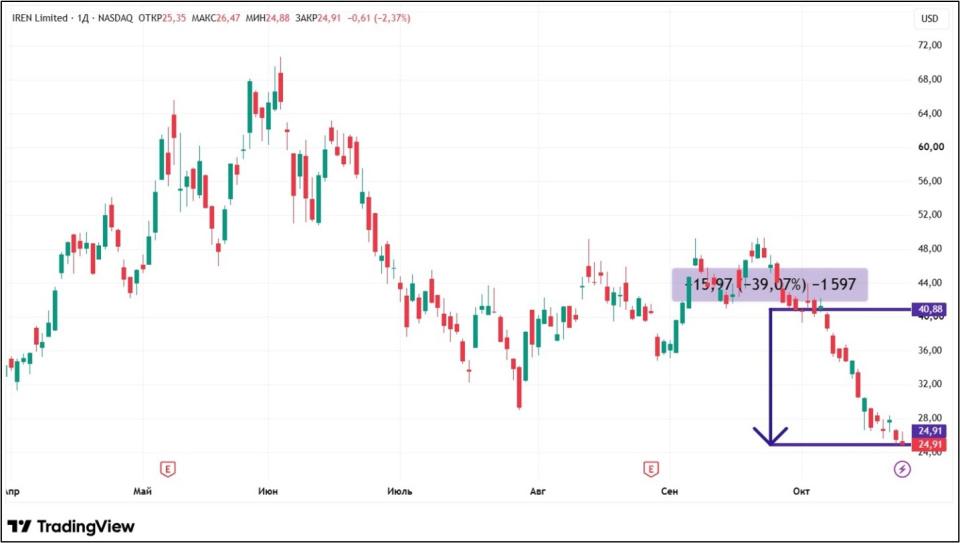The height and width of the screenshot is (543, 960).
Task: Open the USD currency selector
Action: point(929,19)
